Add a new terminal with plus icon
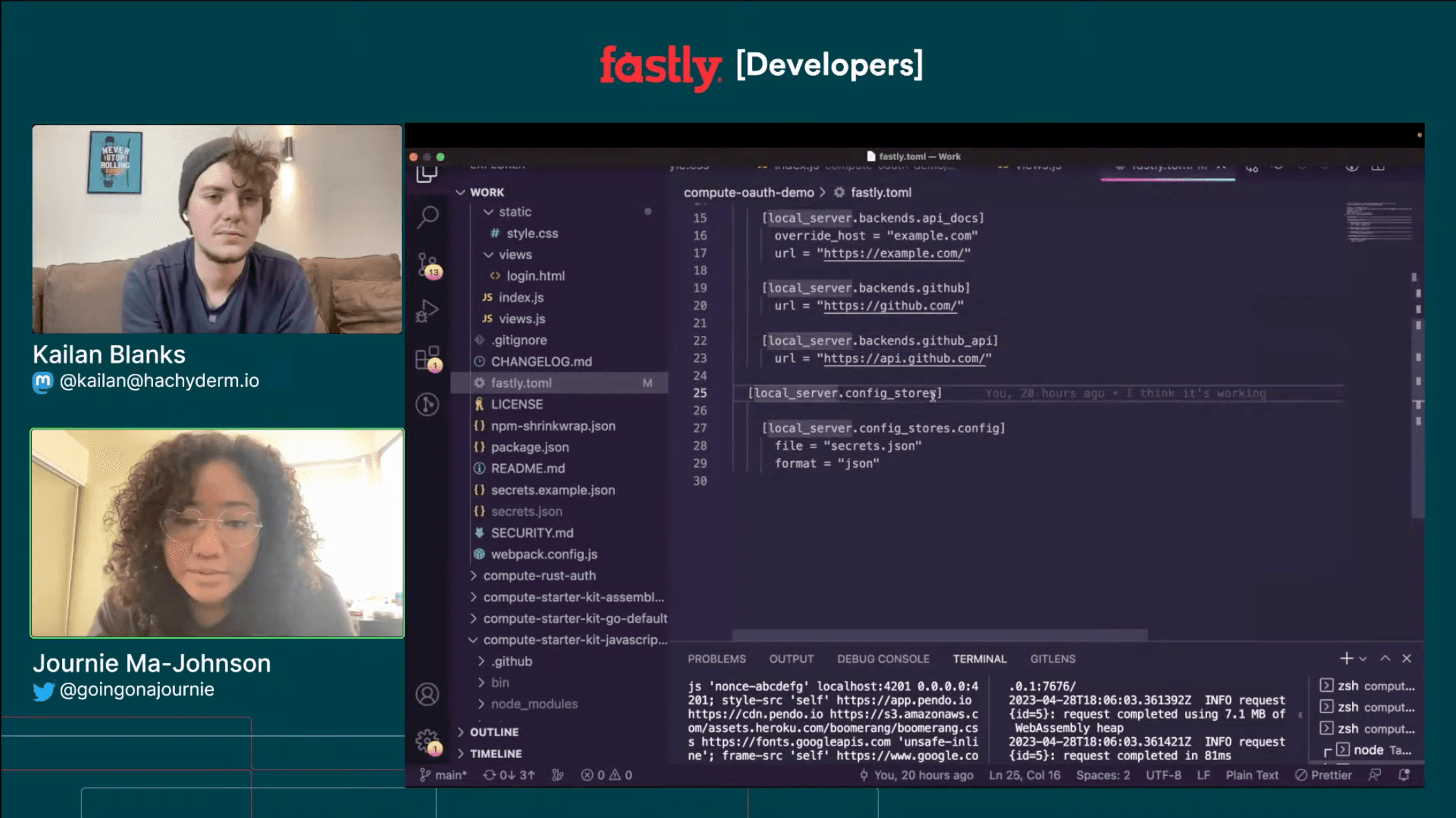Viewport: 1456px width, 818px height. 1346,659
